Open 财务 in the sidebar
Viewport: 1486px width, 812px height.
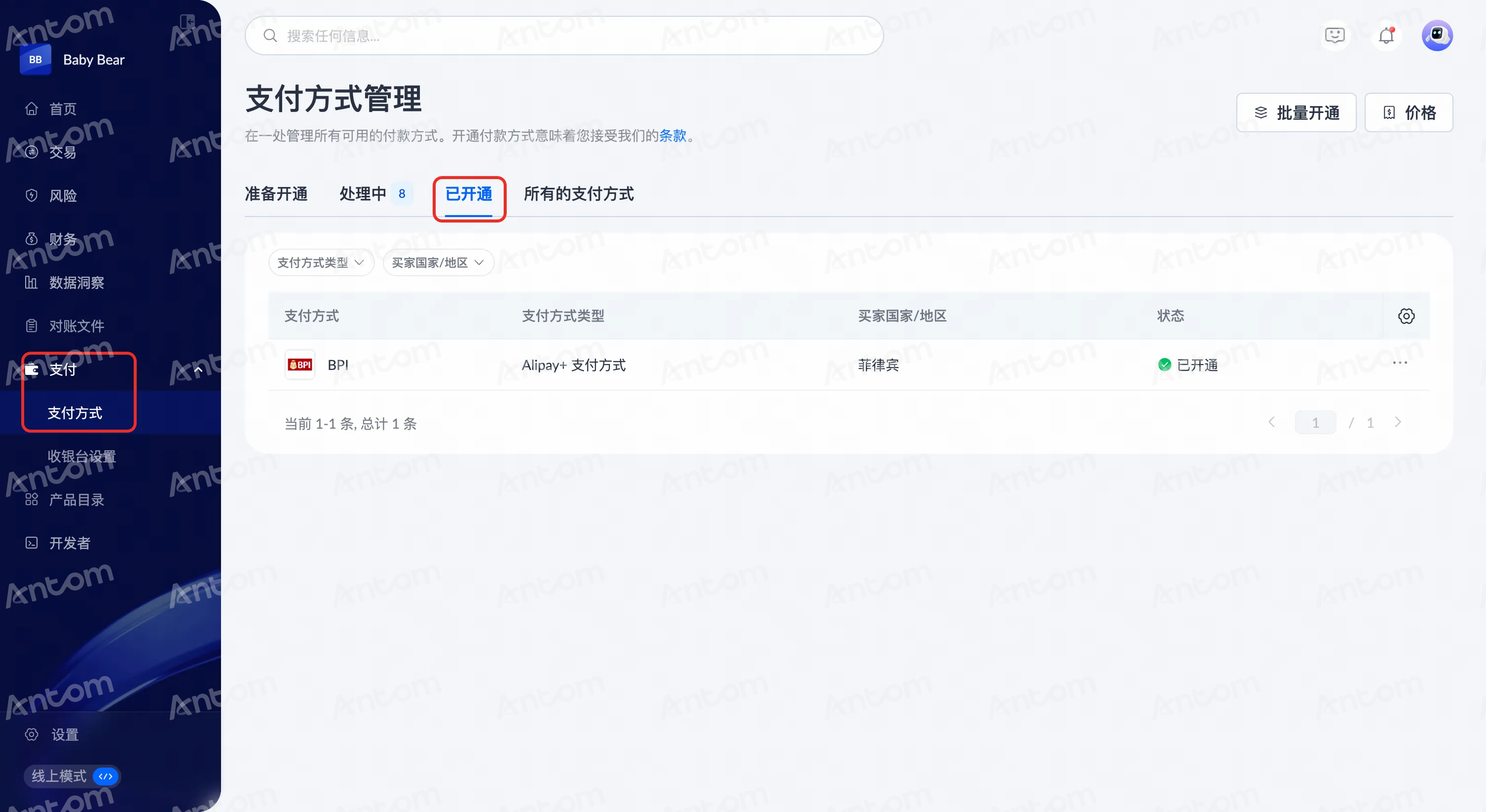[63, 239]
